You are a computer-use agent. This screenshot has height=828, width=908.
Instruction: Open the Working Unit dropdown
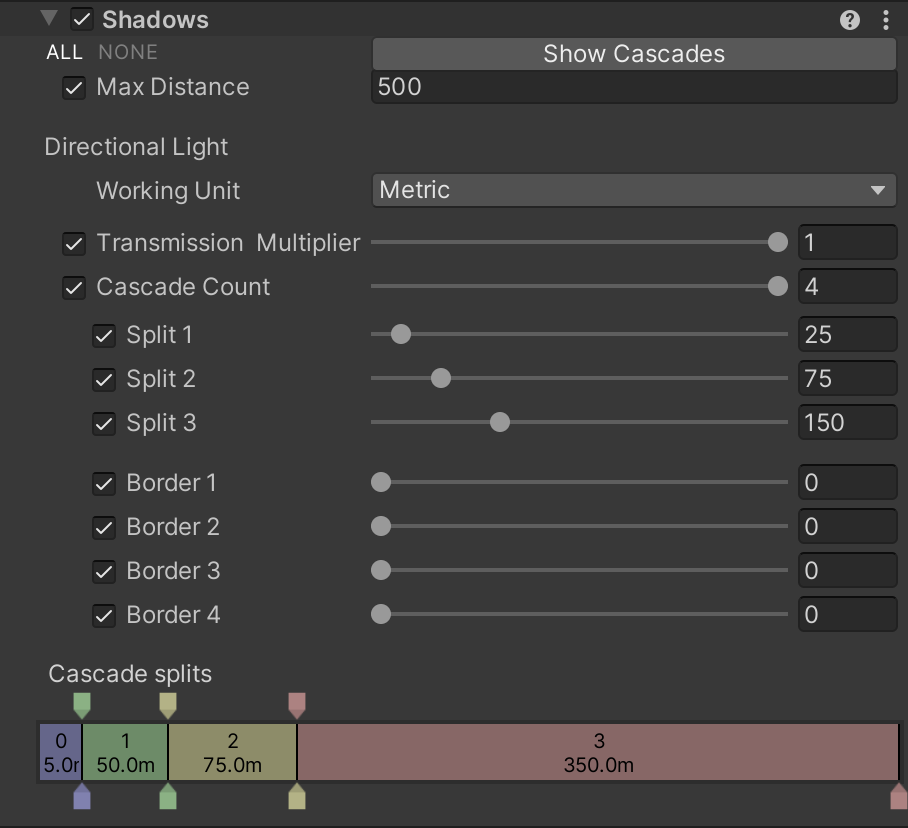coord(633,190)
